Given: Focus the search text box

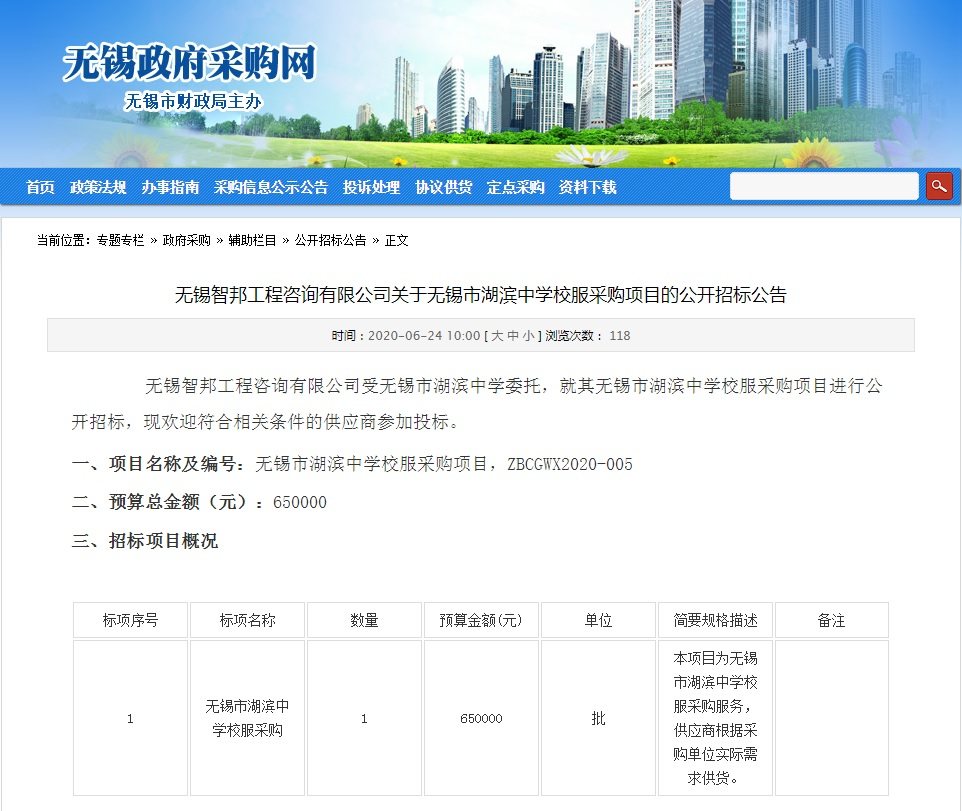Looking at the screenshot, I should pos(823,186).
